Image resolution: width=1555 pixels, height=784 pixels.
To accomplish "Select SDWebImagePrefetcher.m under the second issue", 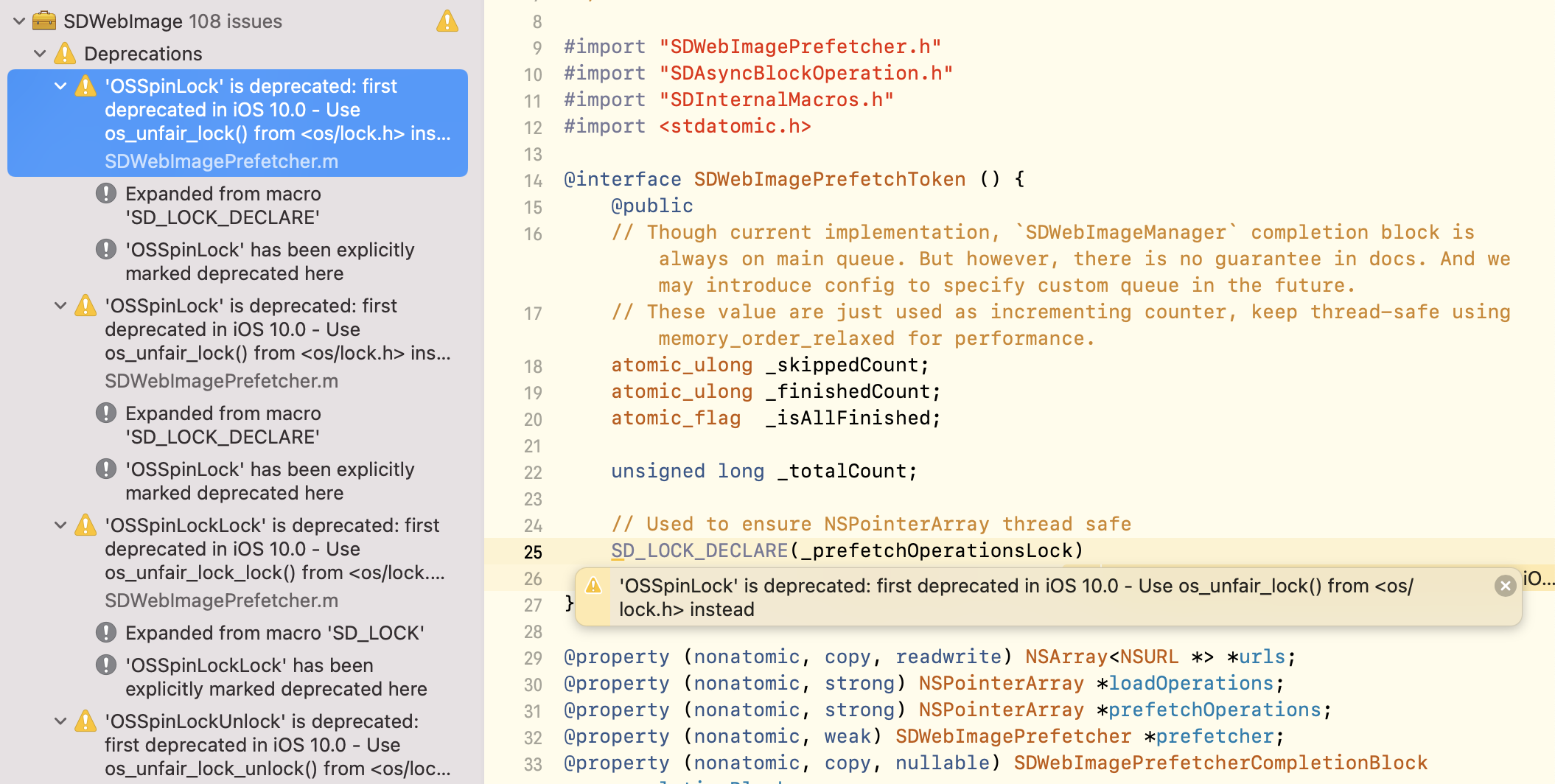I will [x=221, y=381].
